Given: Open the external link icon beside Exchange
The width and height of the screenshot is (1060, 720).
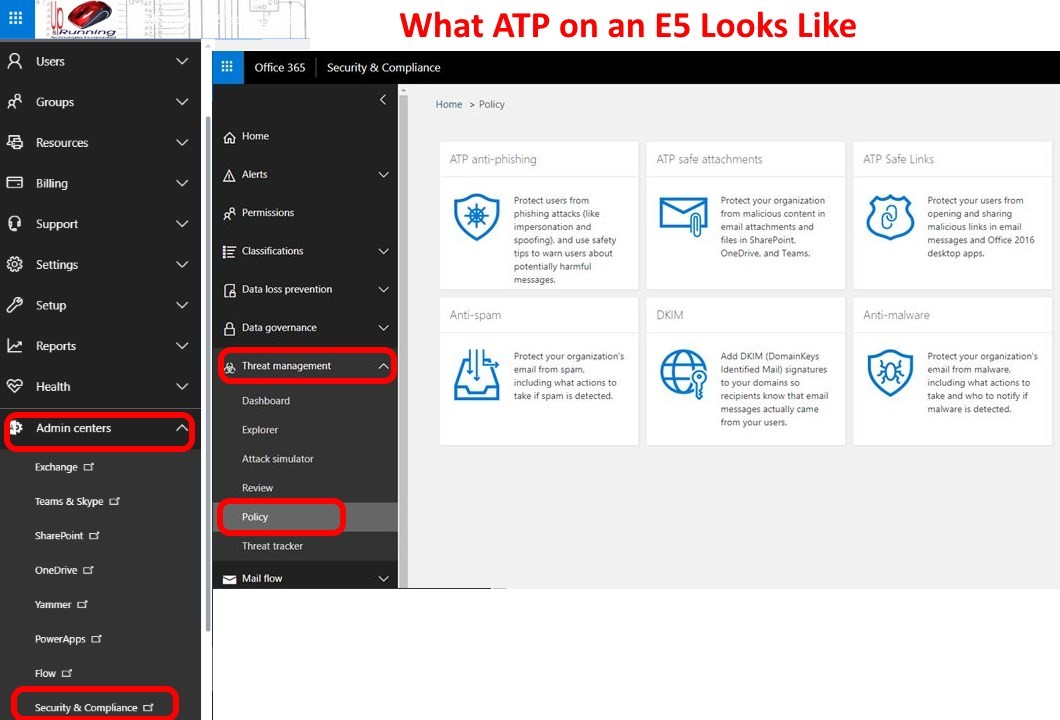Looking at the screenshot, I should click(x=89, y=467).
